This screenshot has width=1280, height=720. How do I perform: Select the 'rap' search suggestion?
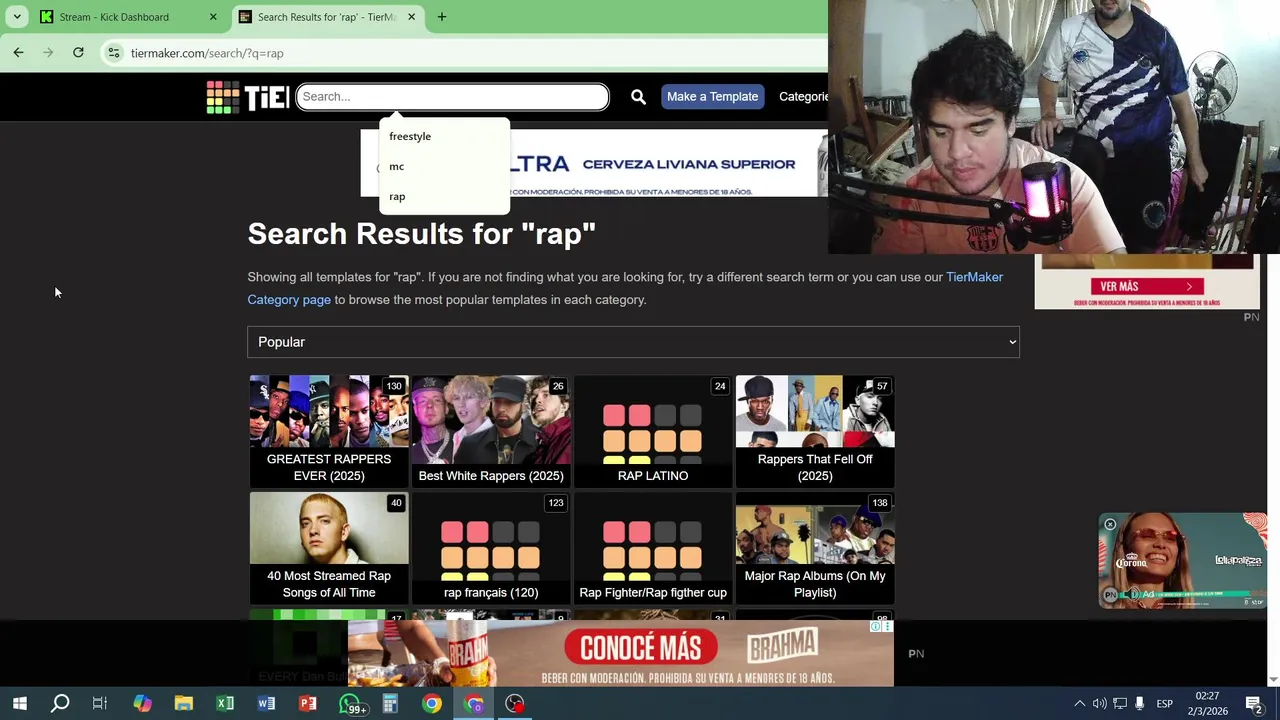pos(444,196)
